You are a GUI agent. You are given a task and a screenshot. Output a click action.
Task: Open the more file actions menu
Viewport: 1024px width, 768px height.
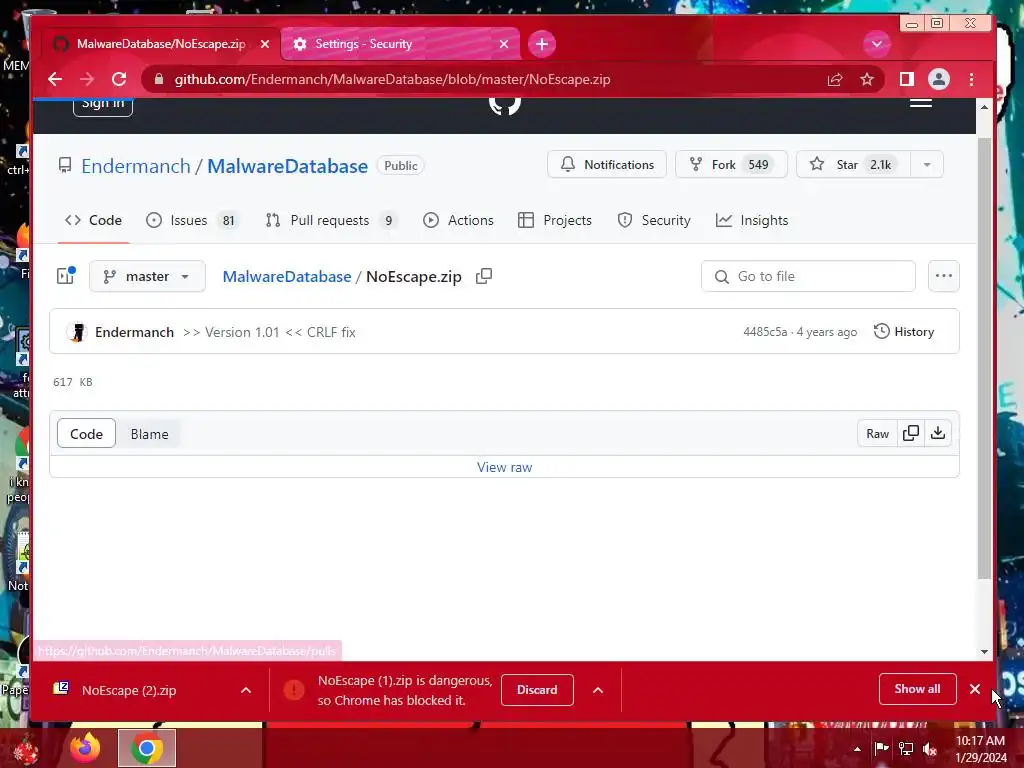pos(944,276)
